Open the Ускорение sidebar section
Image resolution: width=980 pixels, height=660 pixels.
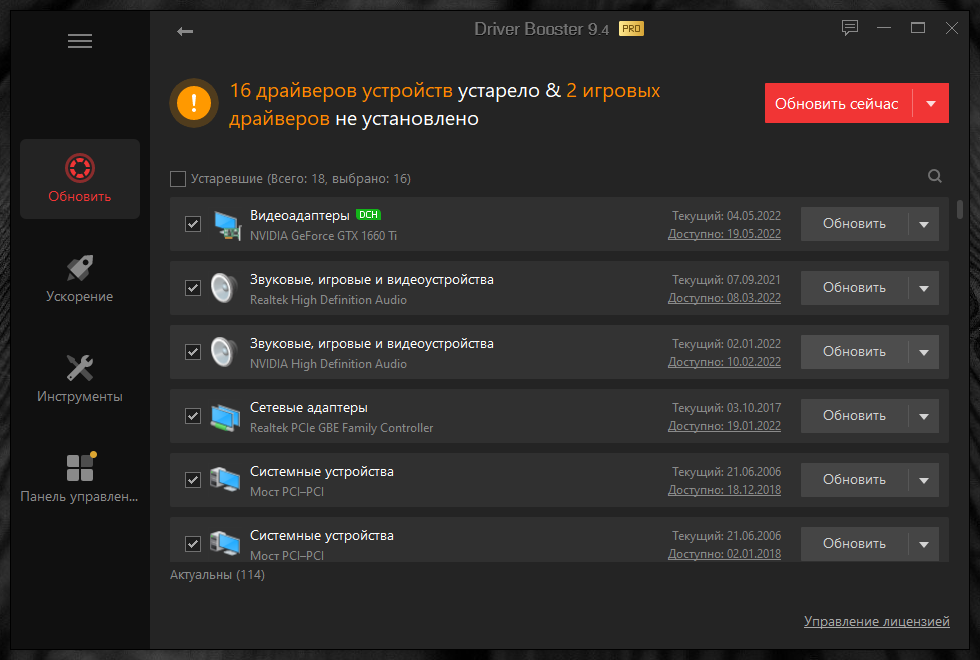[x=80, y=279]
